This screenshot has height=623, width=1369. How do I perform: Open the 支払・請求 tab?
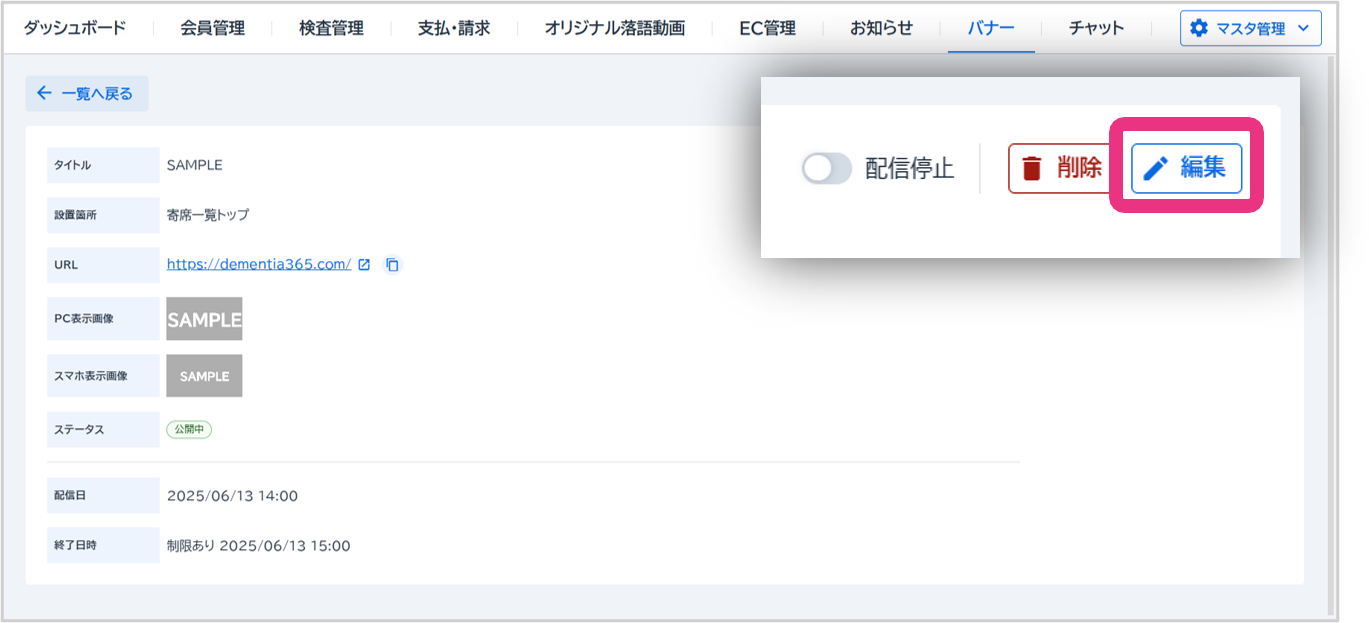click(455, 28)
